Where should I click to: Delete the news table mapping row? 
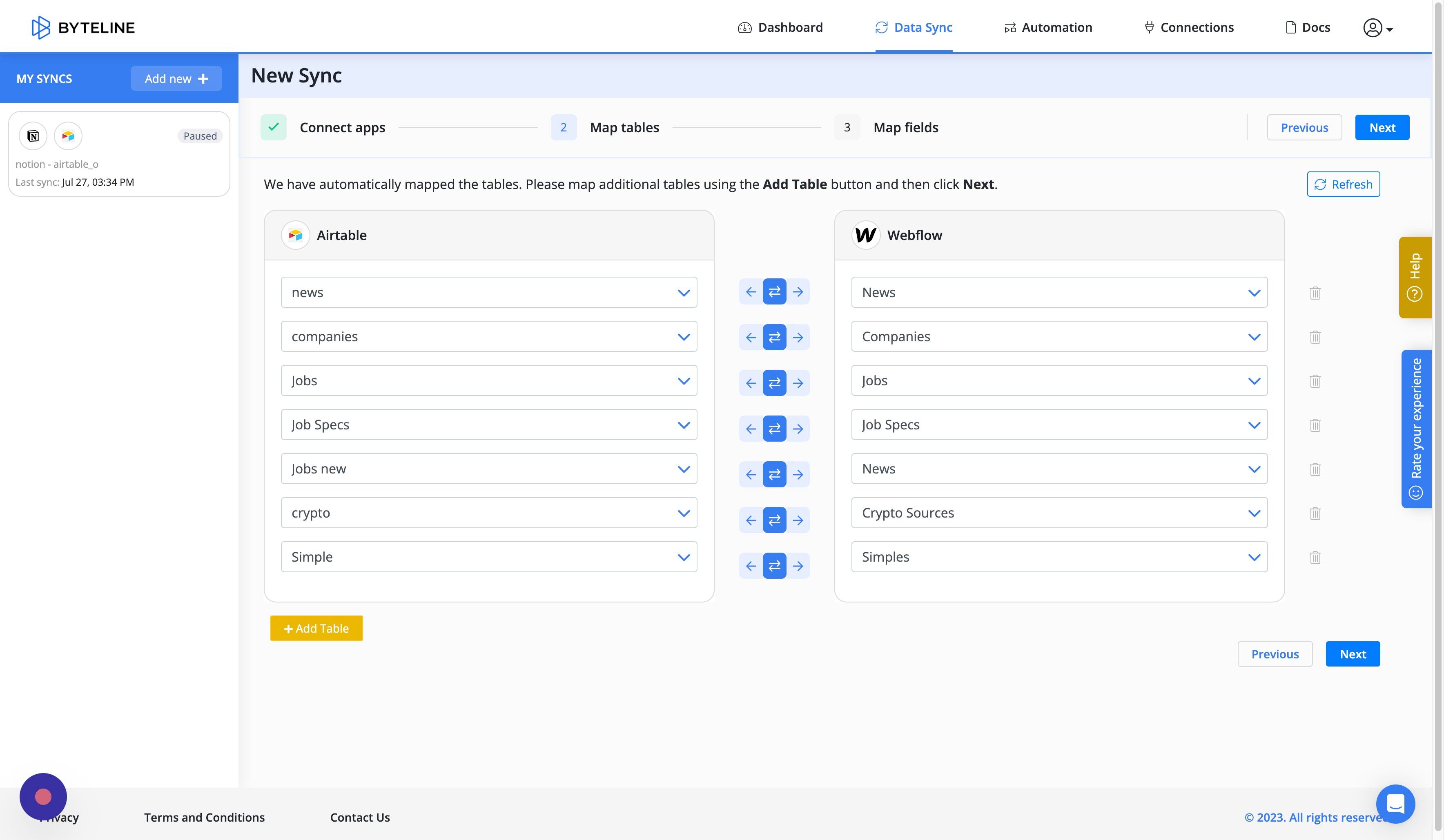point(1315,293)
